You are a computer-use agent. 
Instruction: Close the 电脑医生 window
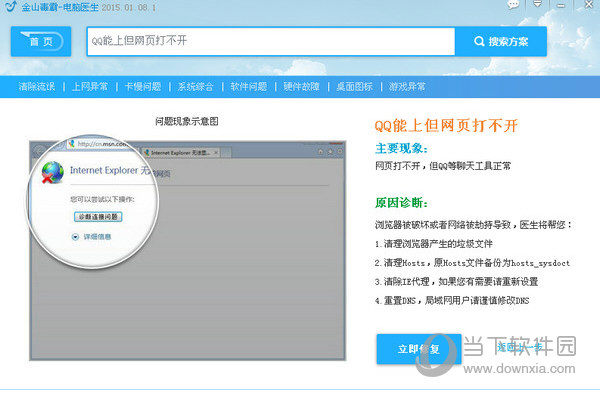589,5
